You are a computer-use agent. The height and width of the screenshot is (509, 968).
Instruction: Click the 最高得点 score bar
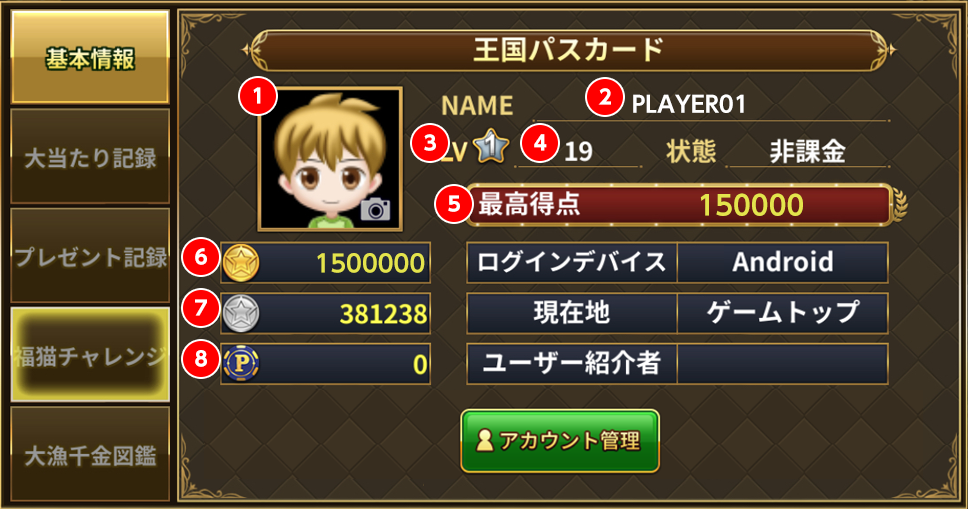click(x=678, y=204)
